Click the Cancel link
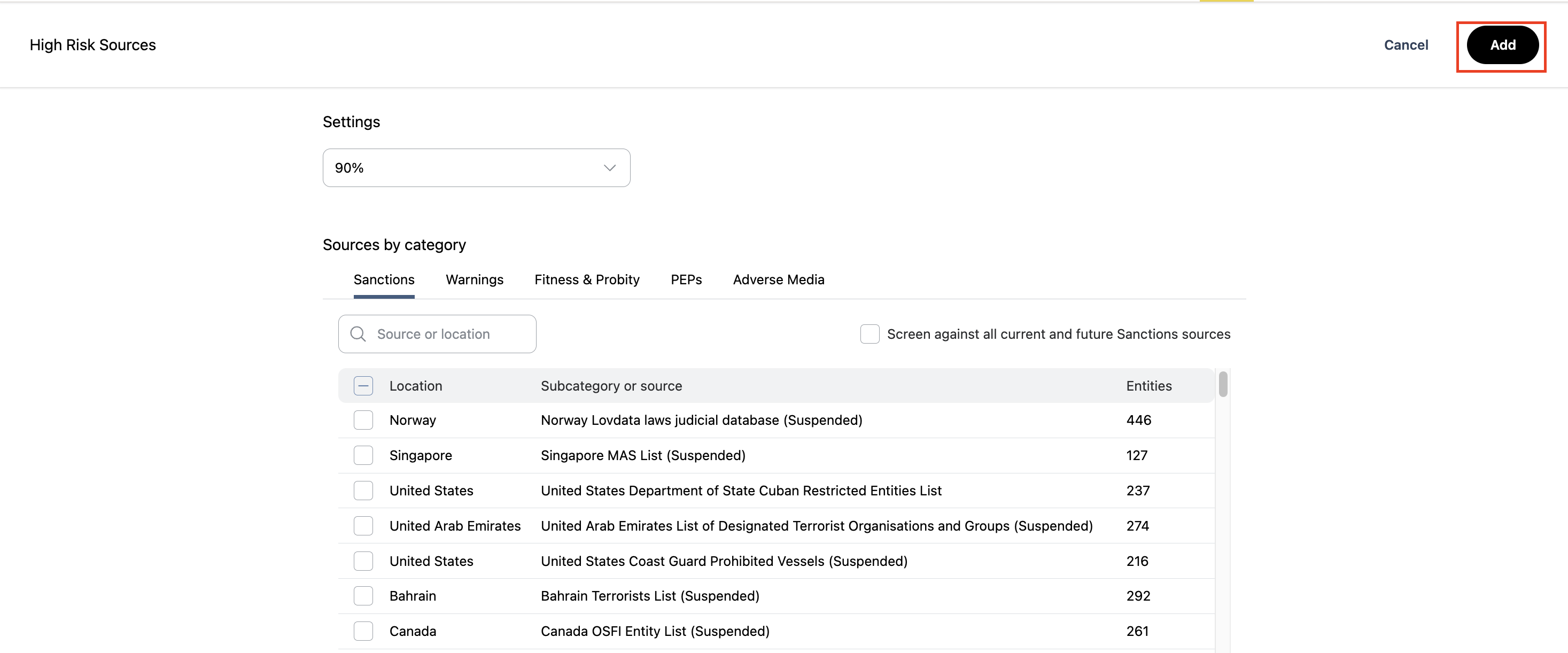 [1406, 45]
